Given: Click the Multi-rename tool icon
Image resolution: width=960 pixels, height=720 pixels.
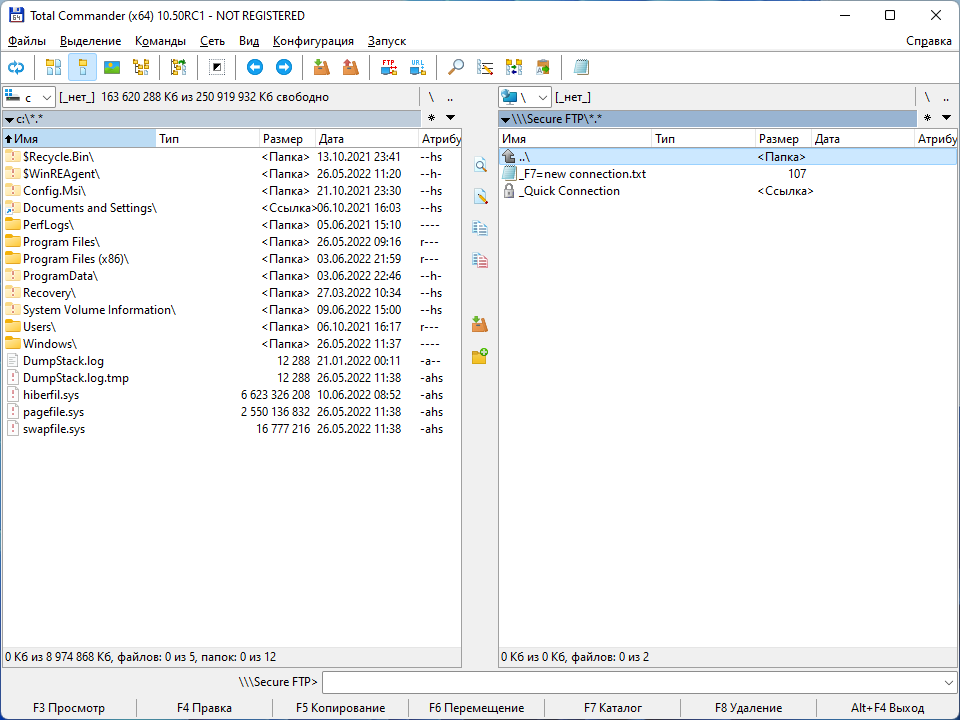Looking at the screenshot, I should tap(485, 67).
